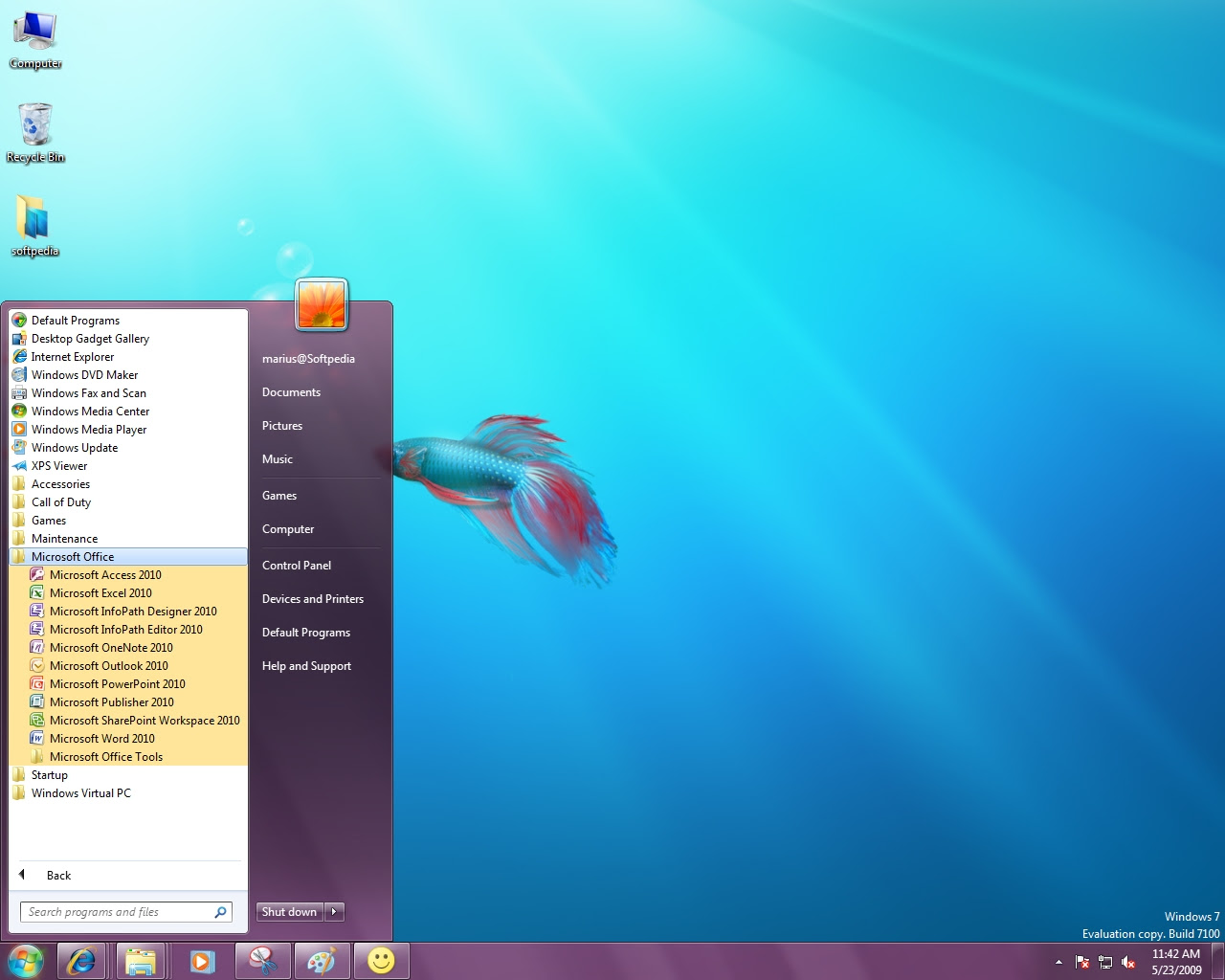This screenshot has height=980, width=1225.
Task: Show hidden tray icons
Action: [1058, 962]
